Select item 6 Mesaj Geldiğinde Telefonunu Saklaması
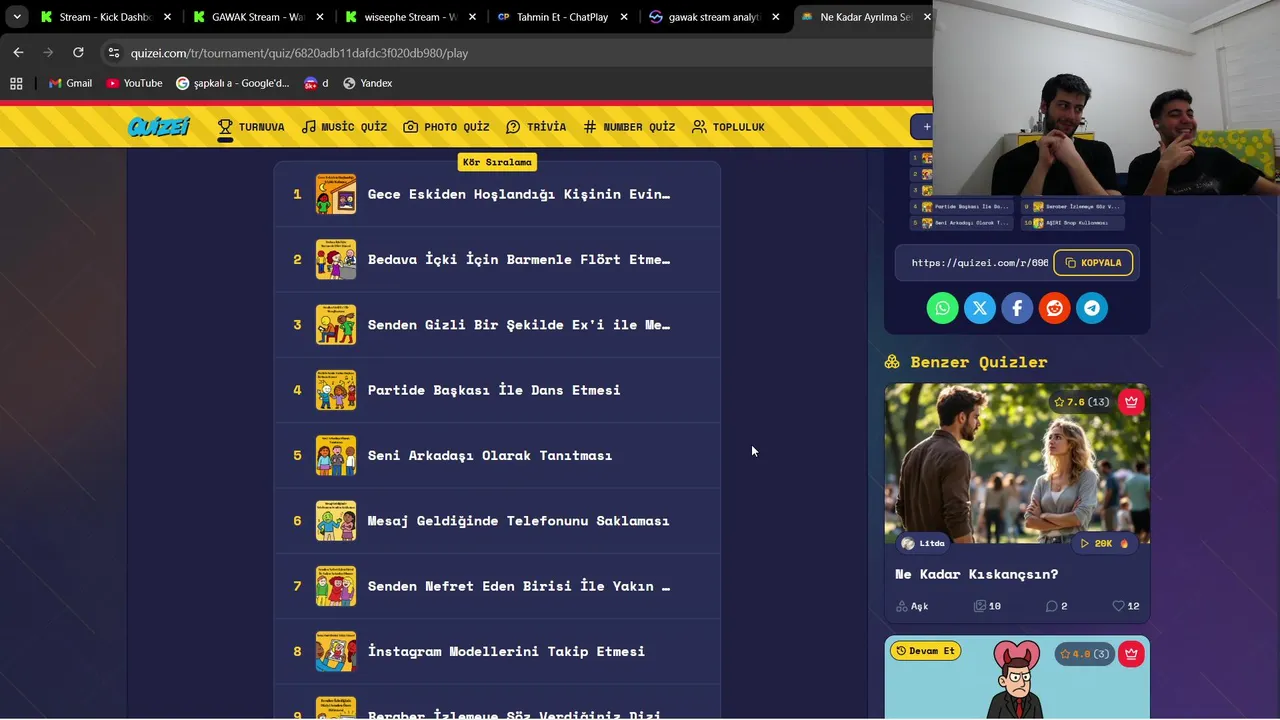The width and height of the screenshot is (1280, 720). [x=497, y=521]
